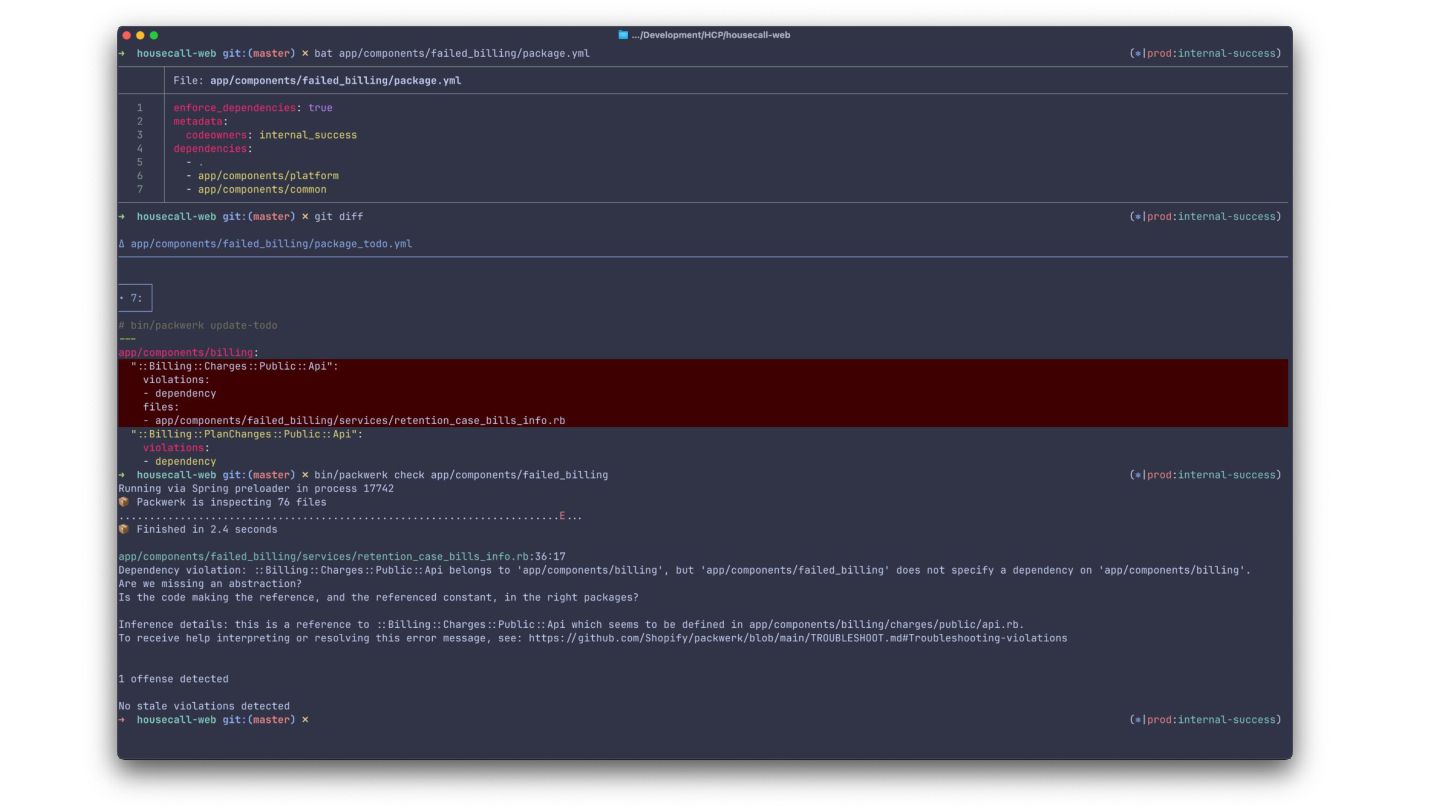Click the retention_case_bills_info.rb:36:17 file path
The image size is (1440, 810).
(x=341, y=557)
